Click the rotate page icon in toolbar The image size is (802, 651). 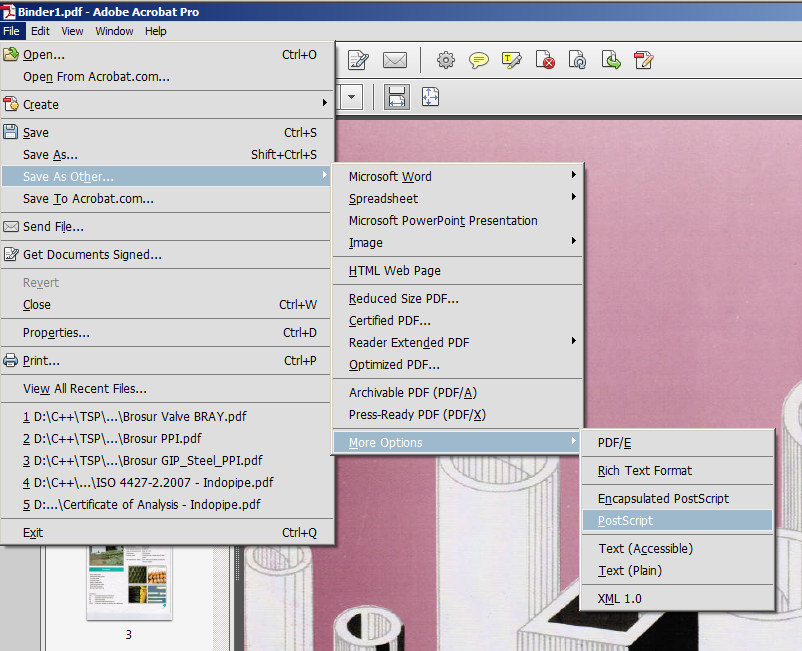tap(577, 59)
